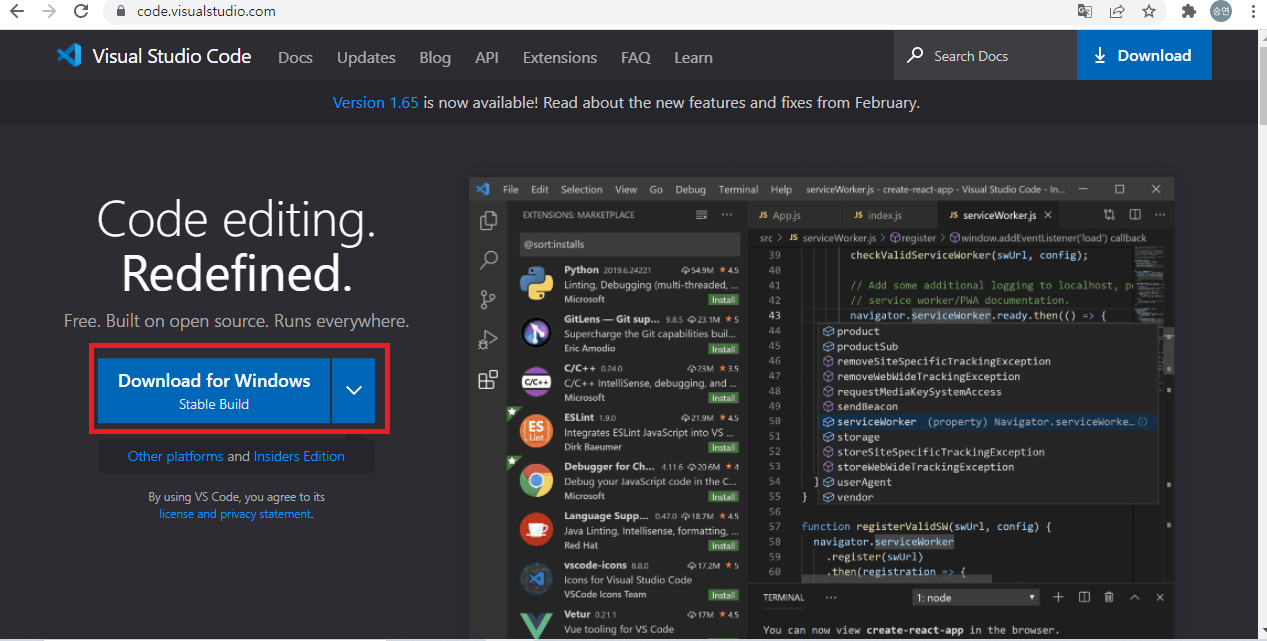Click the Explorer files icon in the preview activity bar
The width and height of the screenshot is (1267, 641).
tap(488, 221)
